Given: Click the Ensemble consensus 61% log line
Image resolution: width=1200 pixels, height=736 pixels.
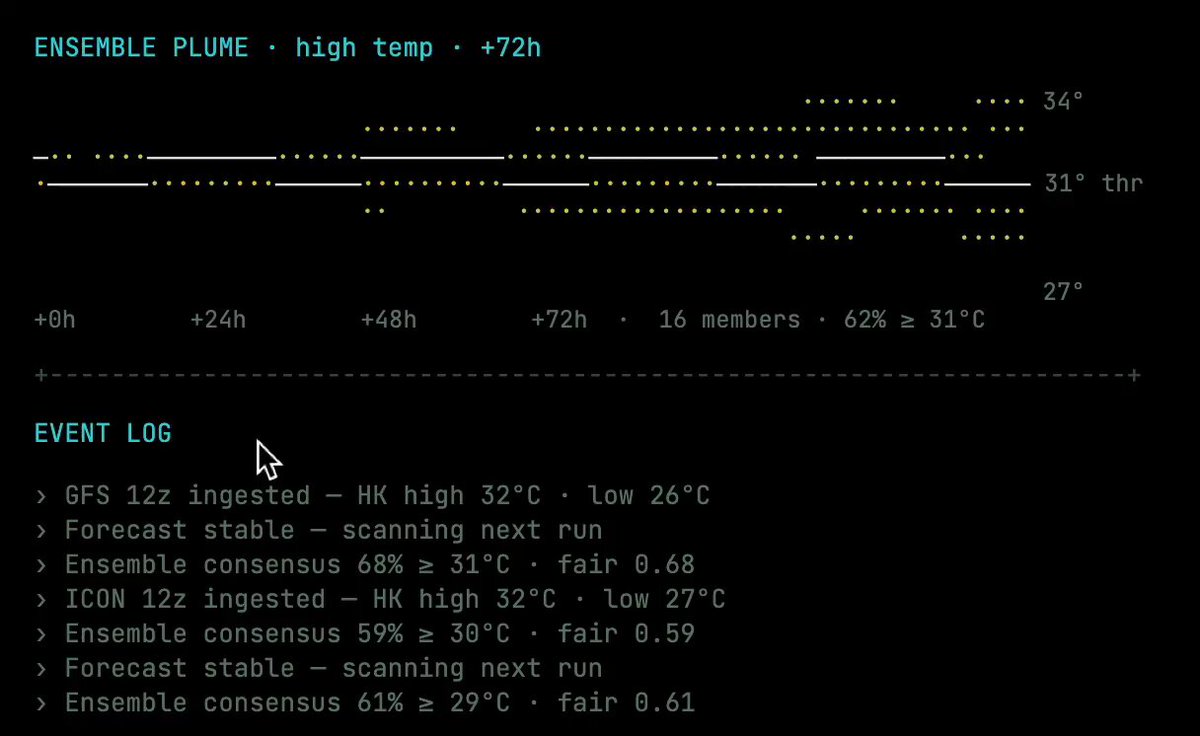Looking at the screenshot, I should pyautogui.click(x=364, y=703).
